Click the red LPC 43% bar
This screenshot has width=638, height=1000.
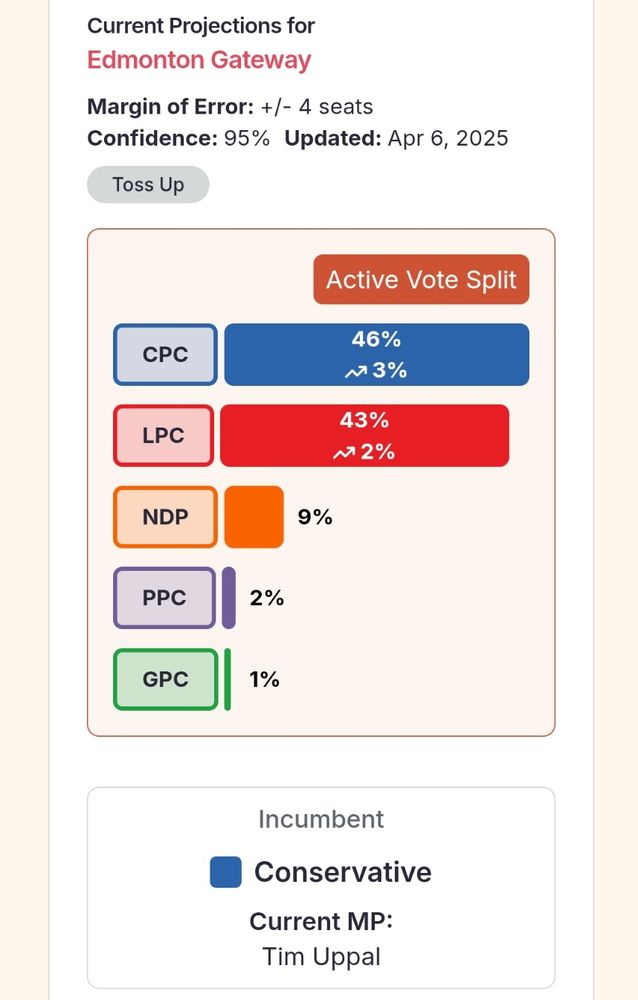364,436
